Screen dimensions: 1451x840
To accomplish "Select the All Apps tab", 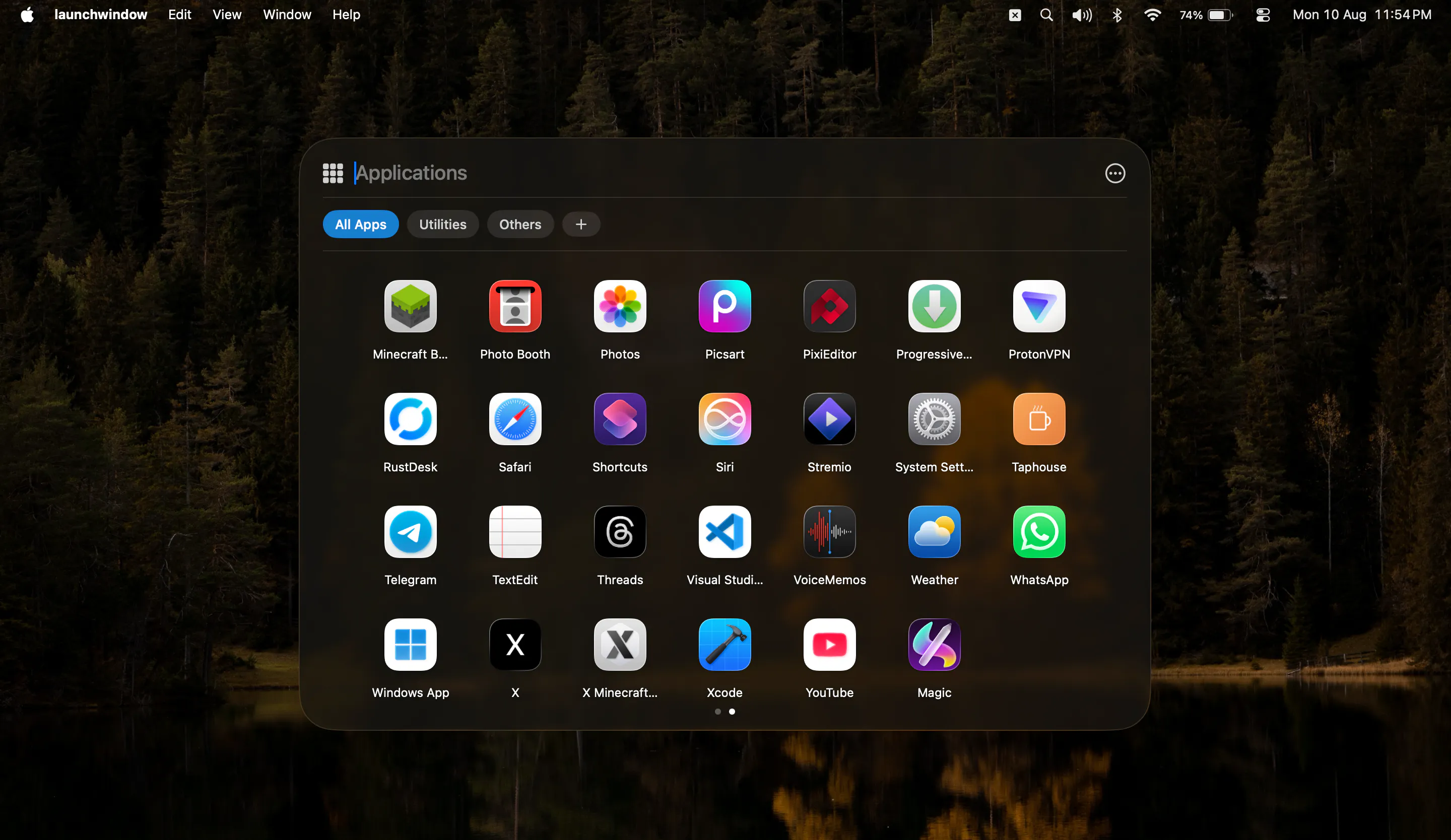I will (360, 225).
